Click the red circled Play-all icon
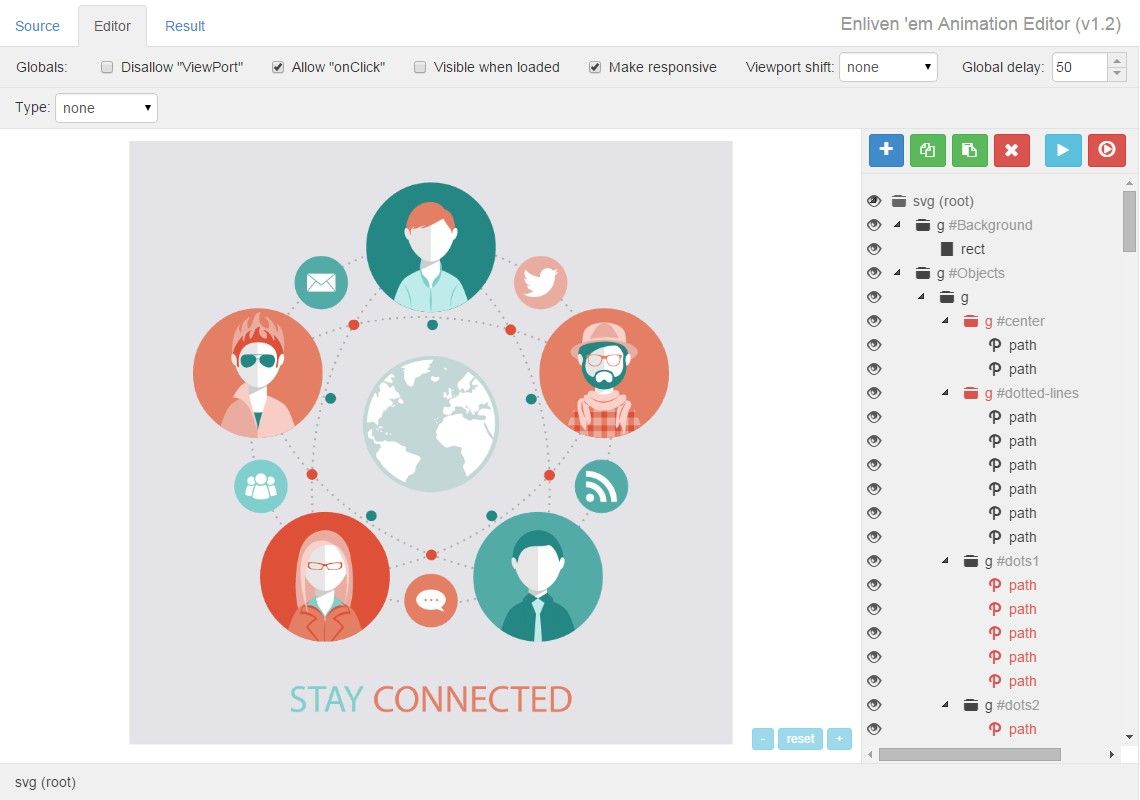Image resolution: width=1140 pixels, height=800 pixels. pyautogui.click(x=1106, y=150)
